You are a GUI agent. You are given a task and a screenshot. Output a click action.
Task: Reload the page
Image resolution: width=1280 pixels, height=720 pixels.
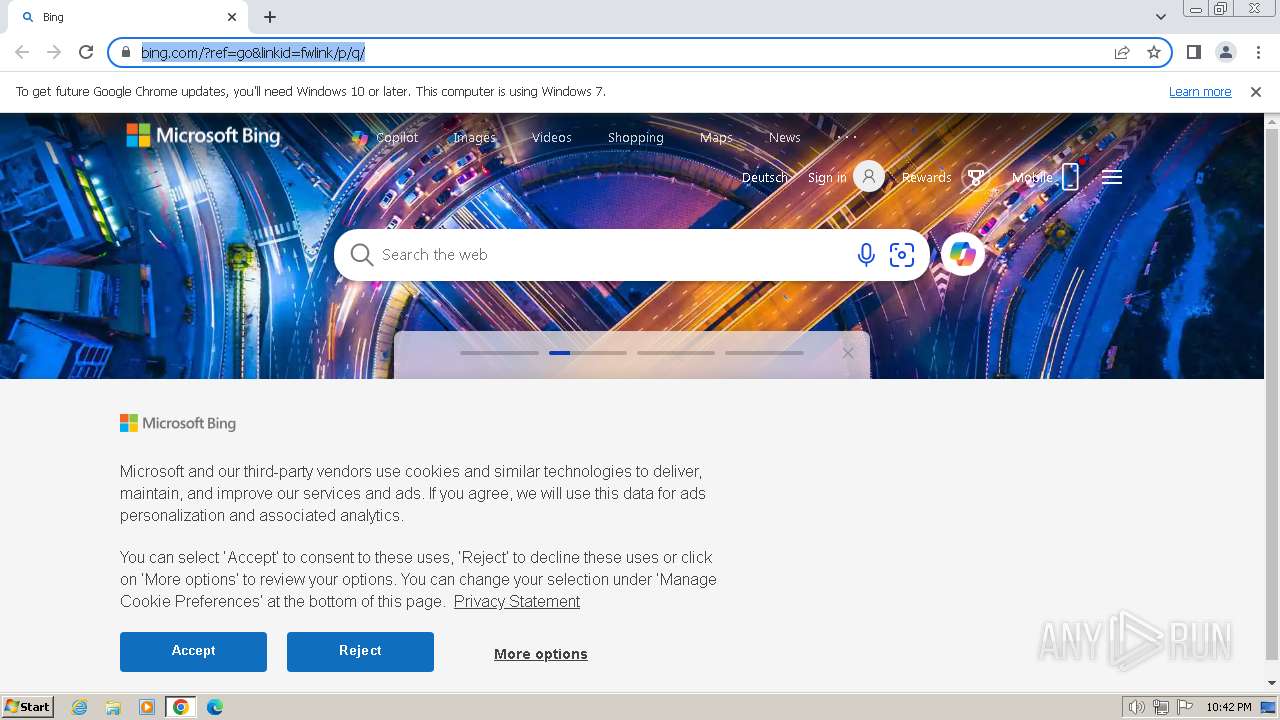[86, 52]
